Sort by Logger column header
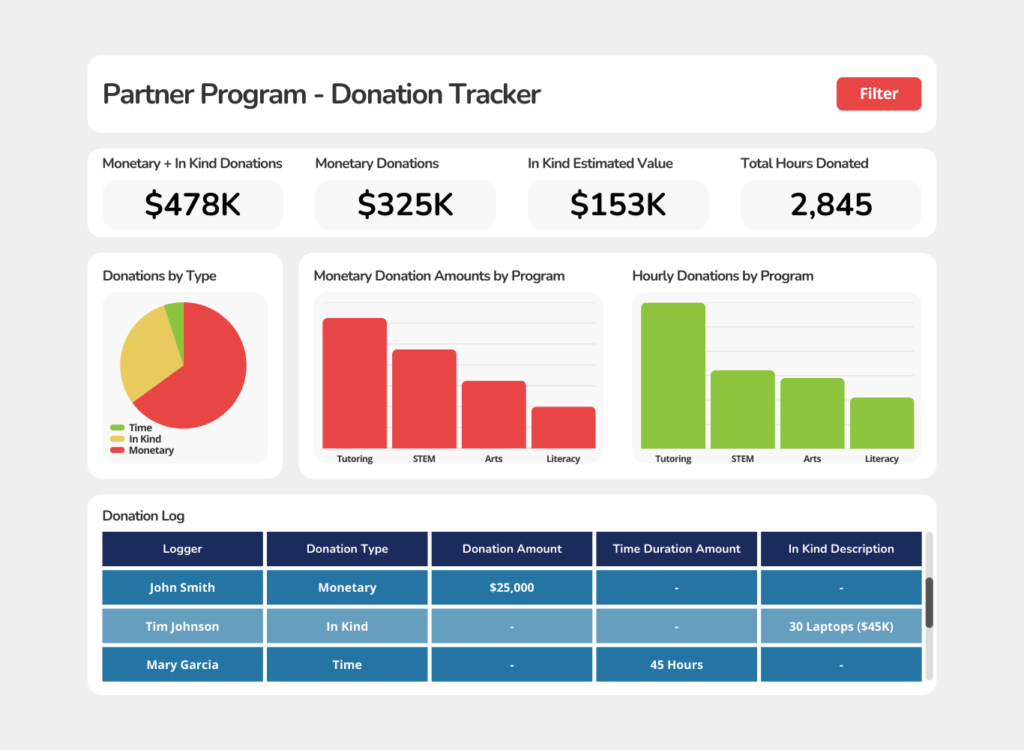Image resolution: width=1024 pixels, height=750 pixels. pyautogui.click(x=182, y=549)
